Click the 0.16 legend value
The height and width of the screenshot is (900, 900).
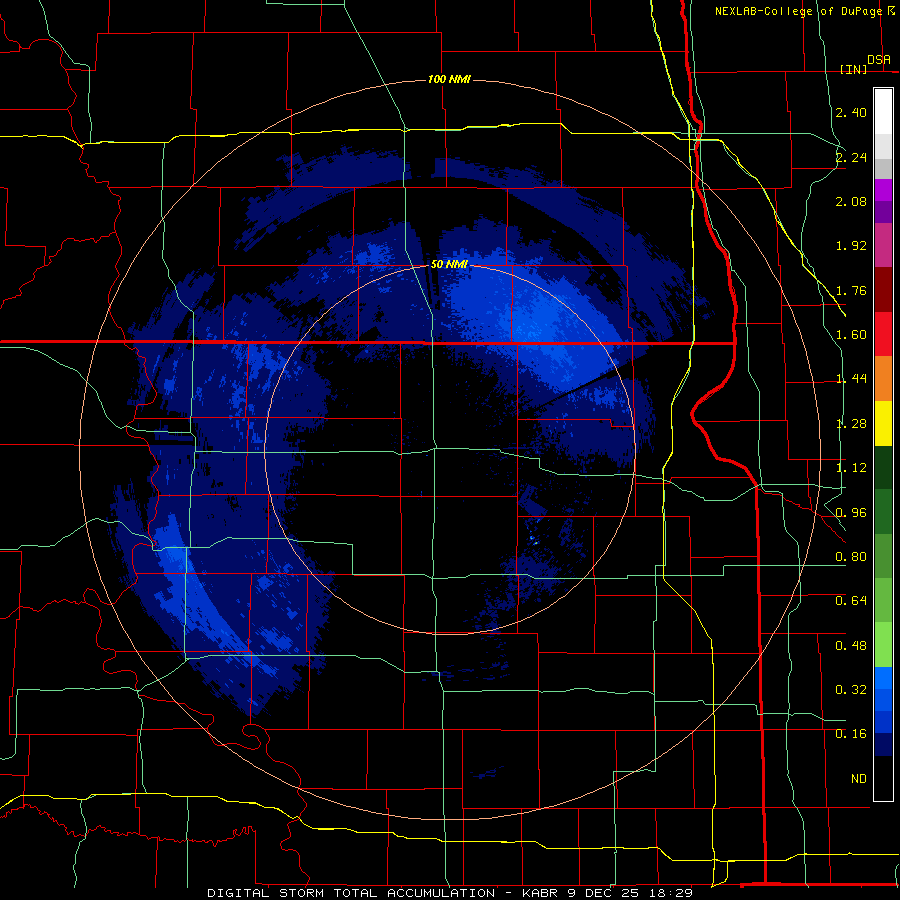click(x=851, y=734)
